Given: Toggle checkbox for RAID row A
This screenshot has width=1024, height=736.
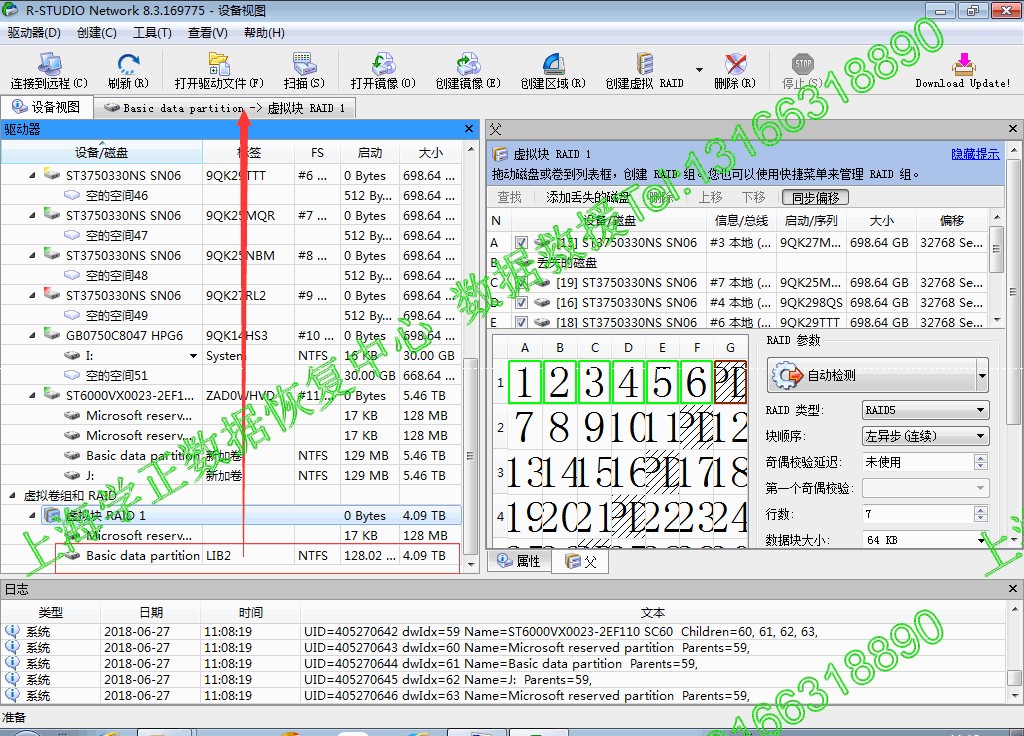Looking at the screenshot, I should (x=521, y=242).
